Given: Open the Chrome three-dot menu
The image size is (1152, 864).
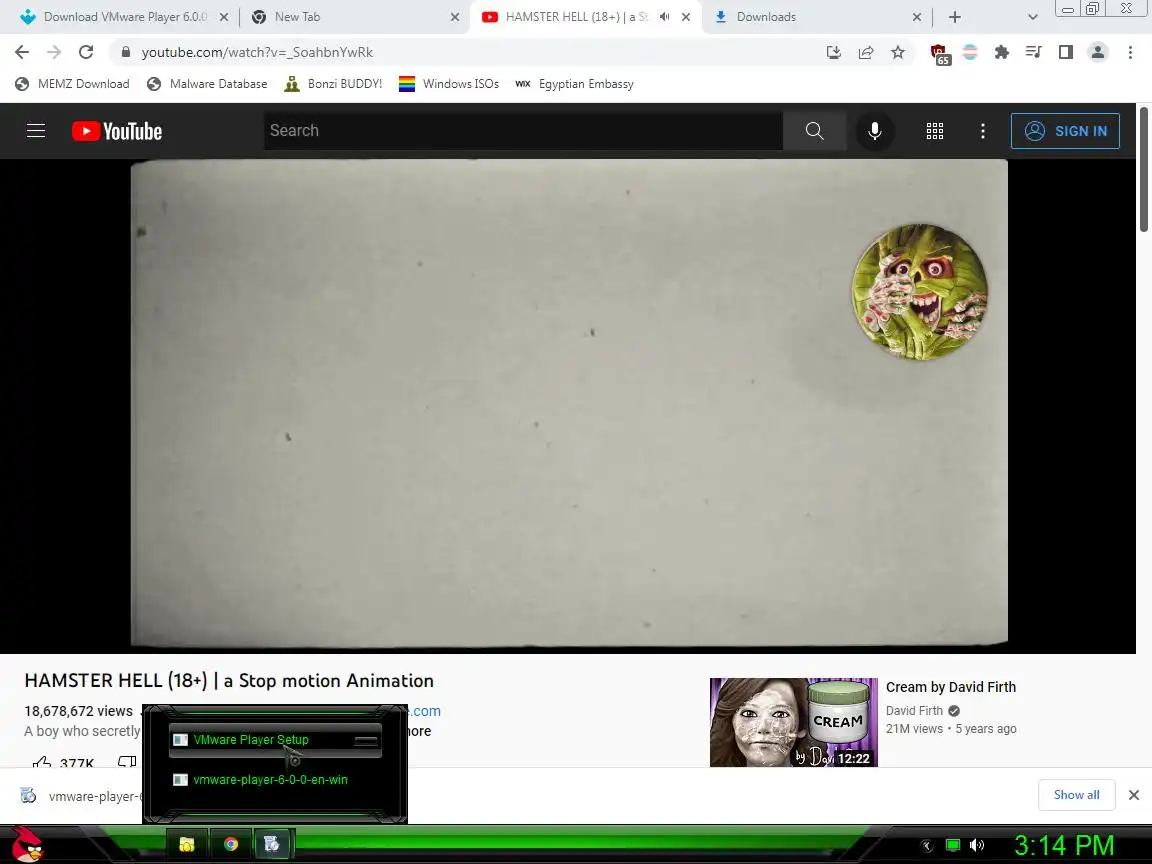Looking at the screenshot, I should 1130,52.
